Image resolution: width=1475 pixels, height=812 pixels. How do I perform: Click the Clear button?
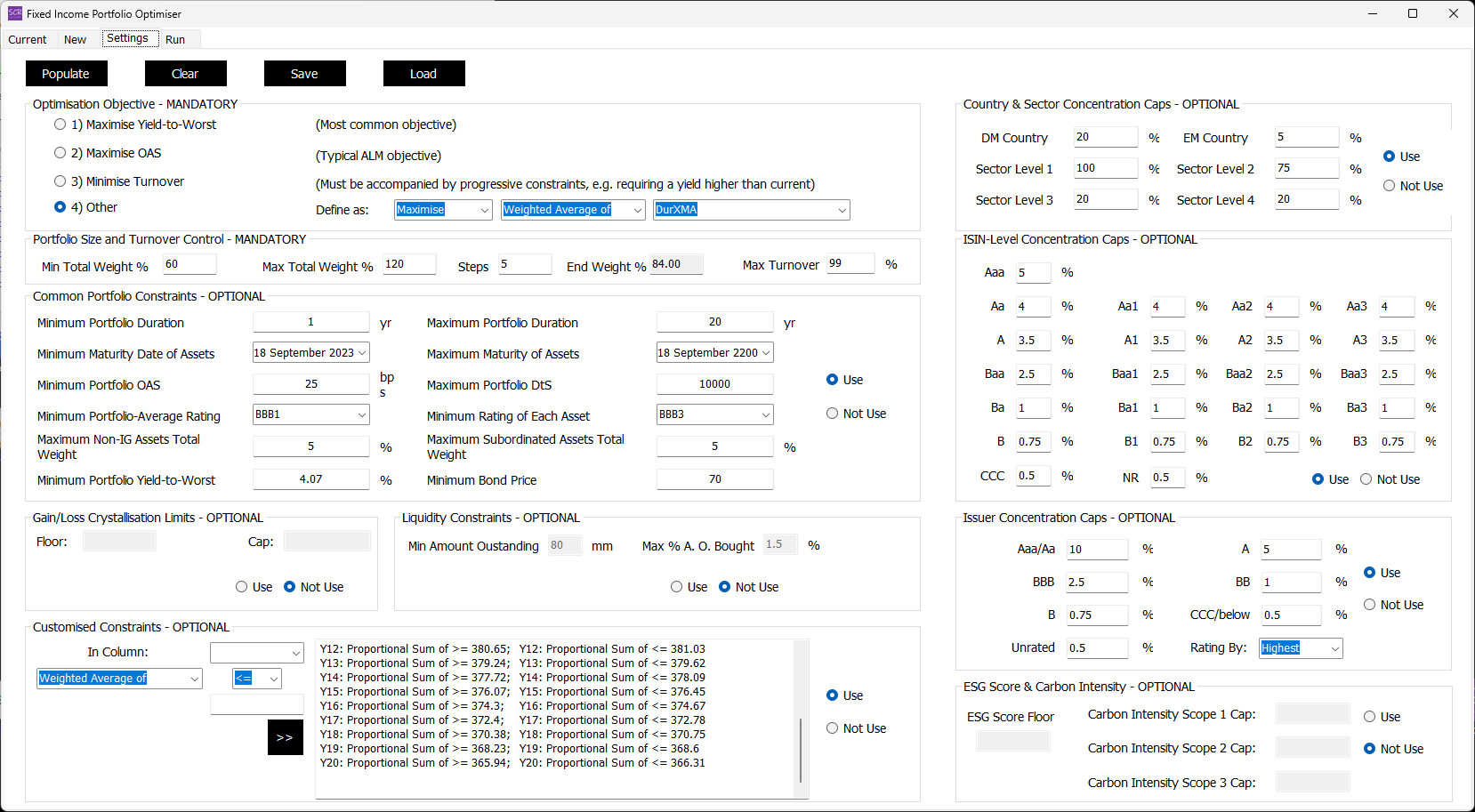point(185,74)
